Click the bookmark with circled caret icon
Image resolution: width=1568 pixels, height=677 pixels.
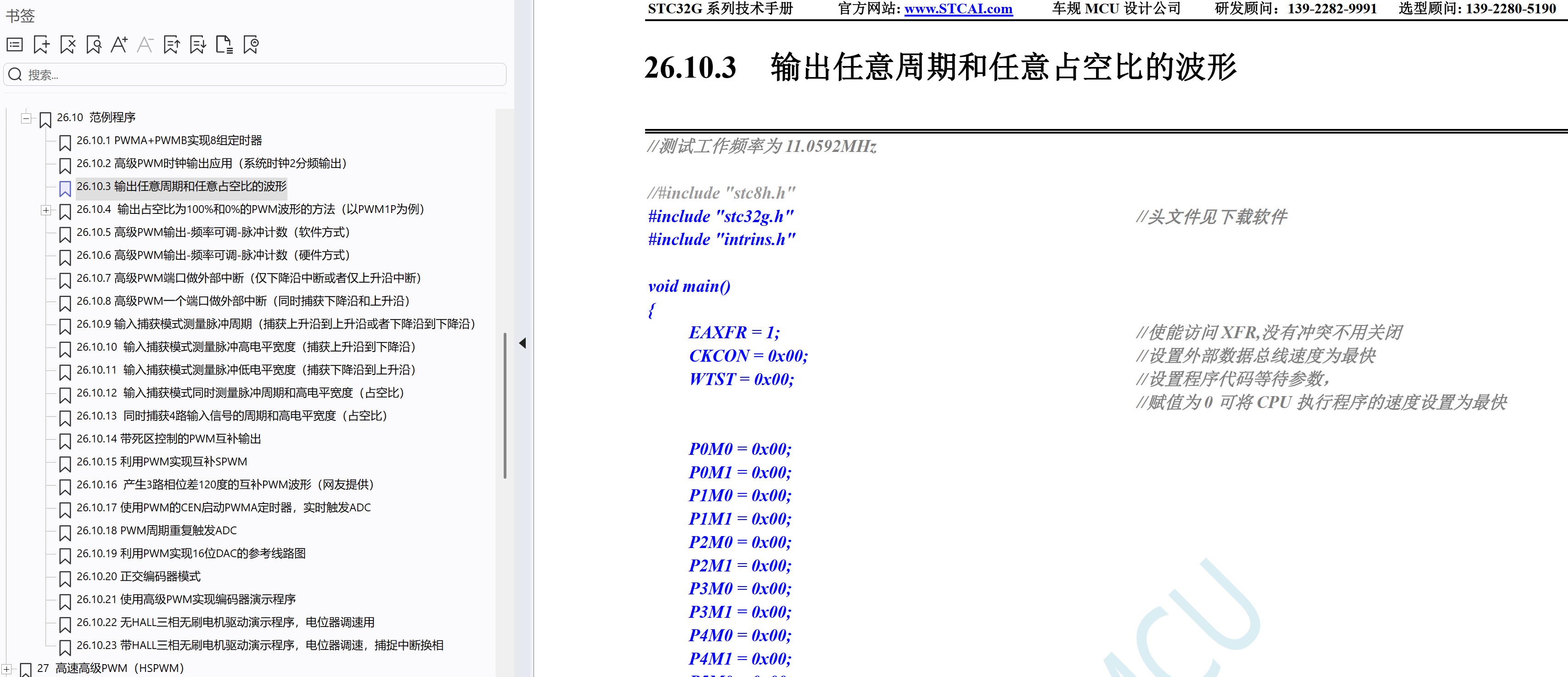click(x=251, y=45)
